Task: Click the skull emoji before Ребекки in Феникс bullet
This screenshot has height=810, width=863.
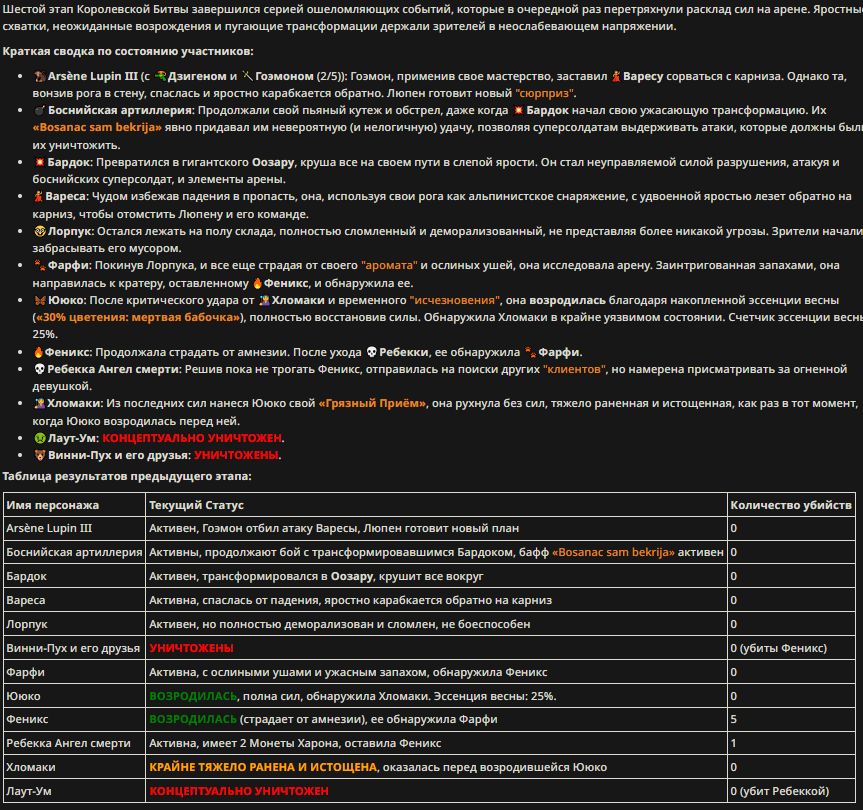Action: tap(372, 352)
